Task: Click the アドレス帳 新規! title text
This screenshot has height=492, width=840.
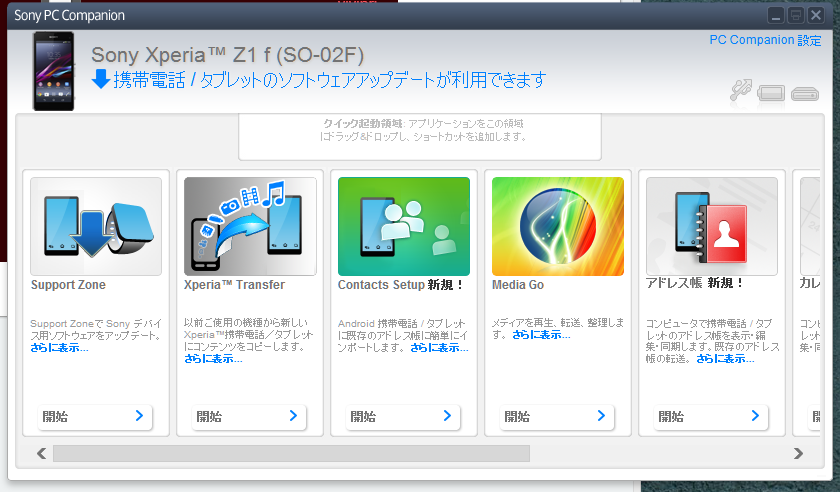Action: click(695, 283)
